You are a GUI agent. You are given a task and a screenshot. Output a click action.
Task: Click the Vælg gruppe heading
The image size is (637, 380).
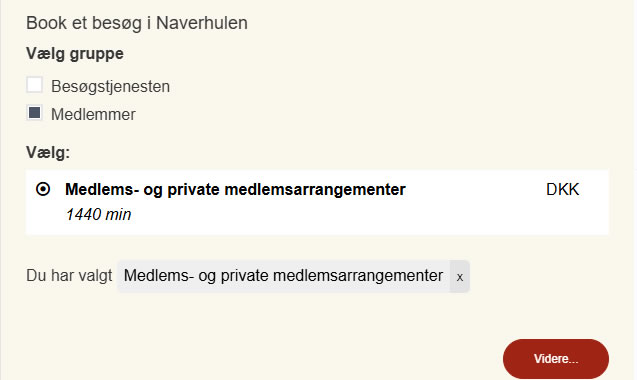click(75, 54)
